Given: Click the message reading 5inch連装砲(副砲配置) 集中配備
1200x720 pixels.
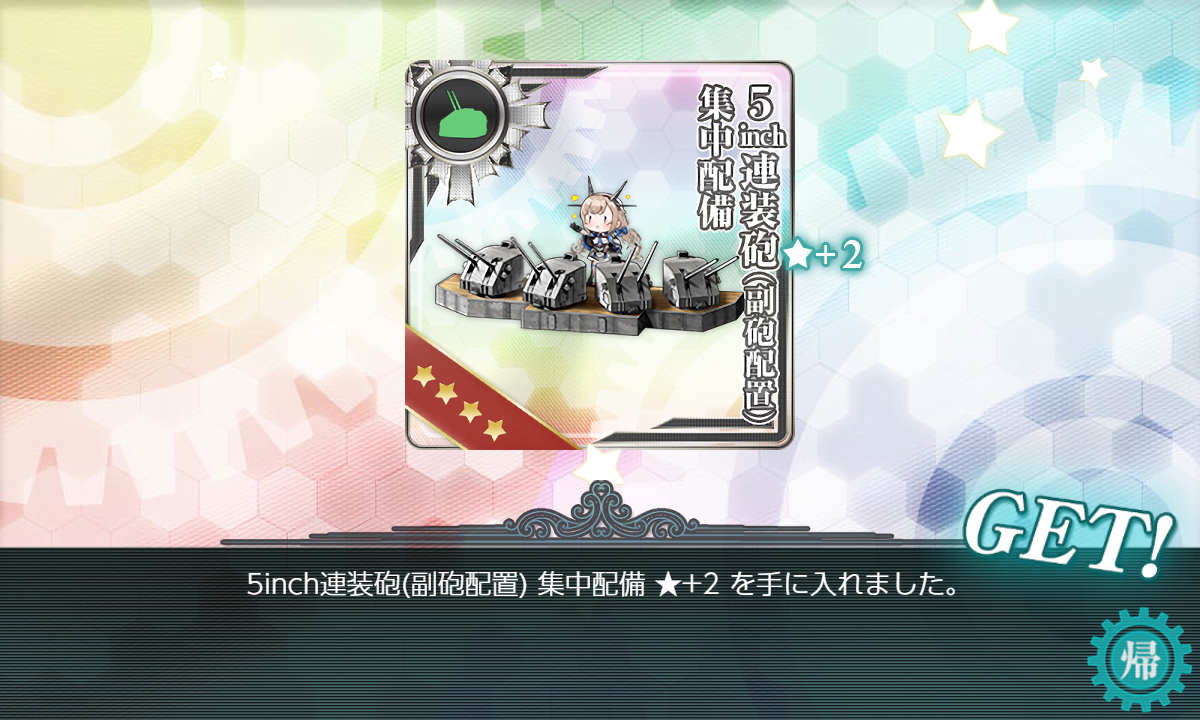Looking at the screenshot, I should 446,584.
